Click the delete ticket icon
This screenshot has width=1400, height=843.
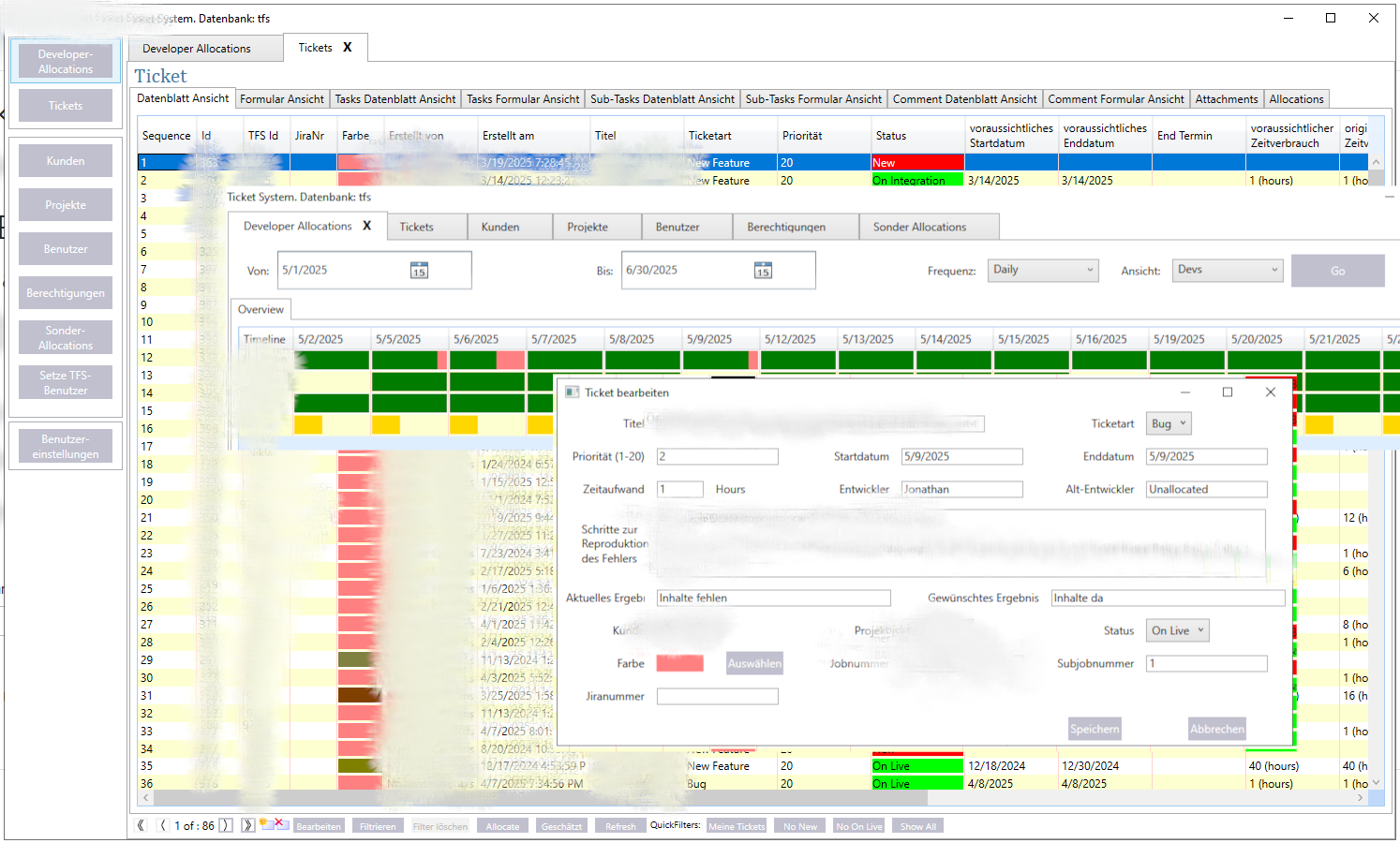pyautogui.click(x=280, y=824)
